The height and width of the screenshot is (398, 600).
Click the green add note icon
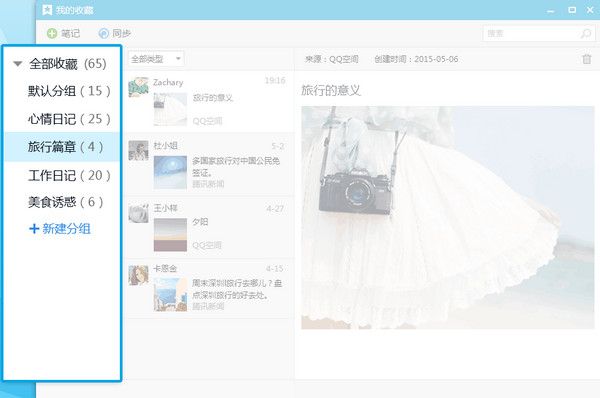click(52, 34)
